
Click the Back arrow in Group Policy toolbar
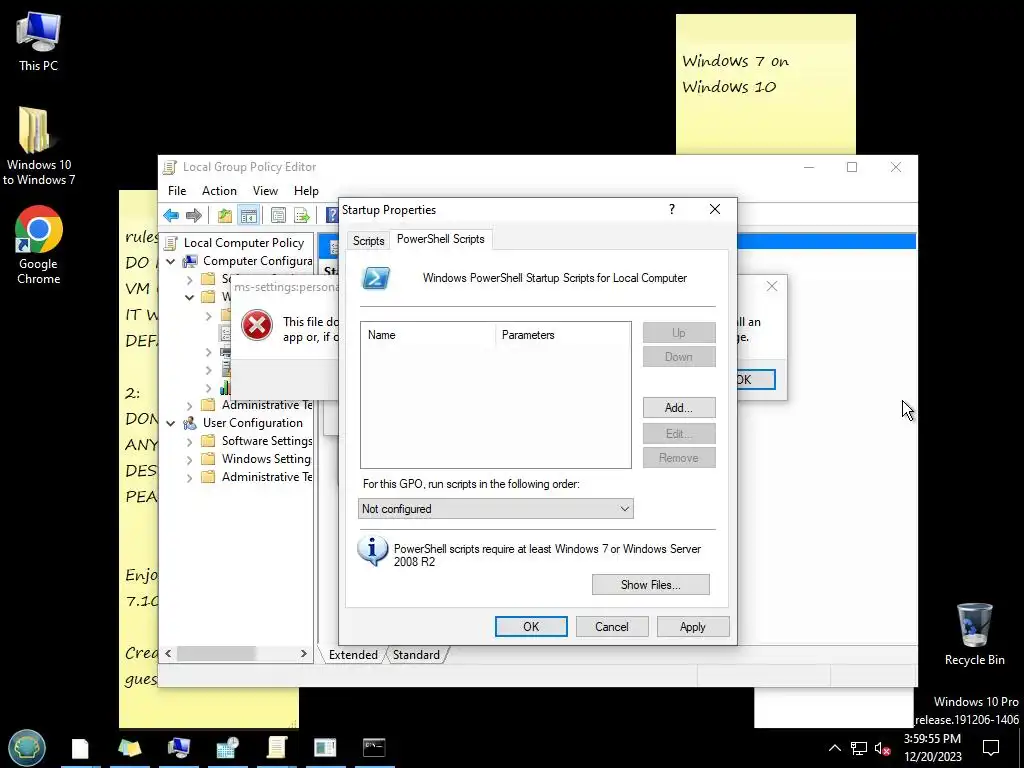point(171,216)
